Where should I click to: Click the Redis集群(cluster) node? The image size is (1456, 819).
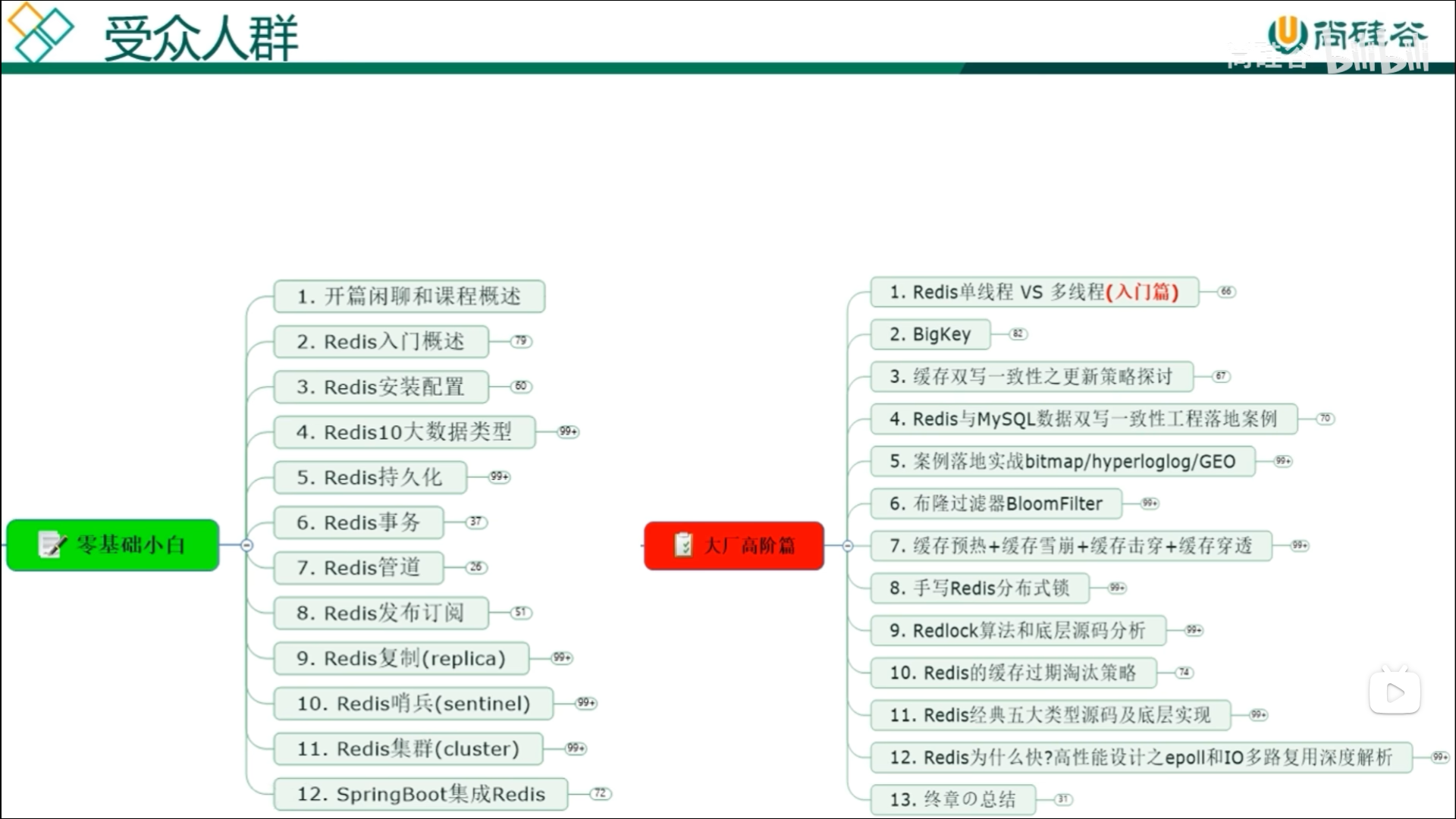(x=407, y=749)
